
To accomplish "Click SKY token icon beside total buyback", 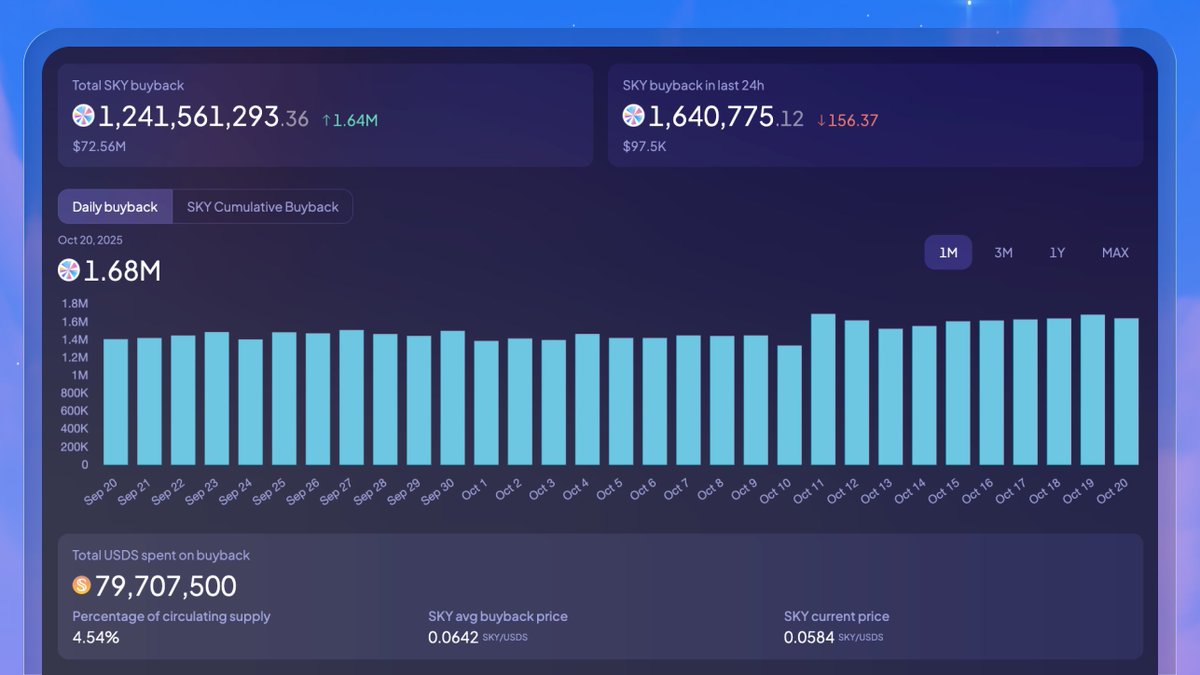I will click(84, 116).
